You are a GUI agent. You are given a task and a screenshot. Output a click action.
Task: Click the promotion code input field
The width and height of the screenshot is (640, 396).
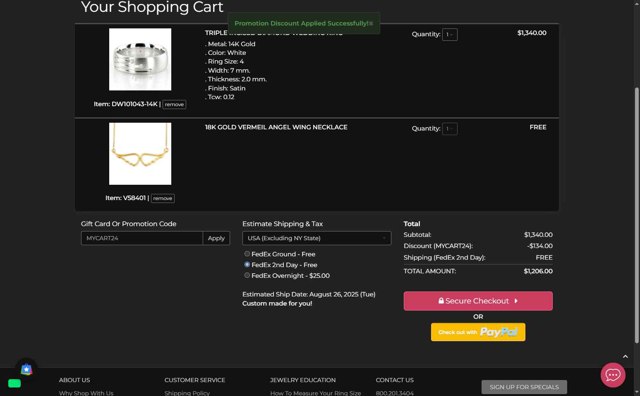pyautogui.click(x=142, y=238)
